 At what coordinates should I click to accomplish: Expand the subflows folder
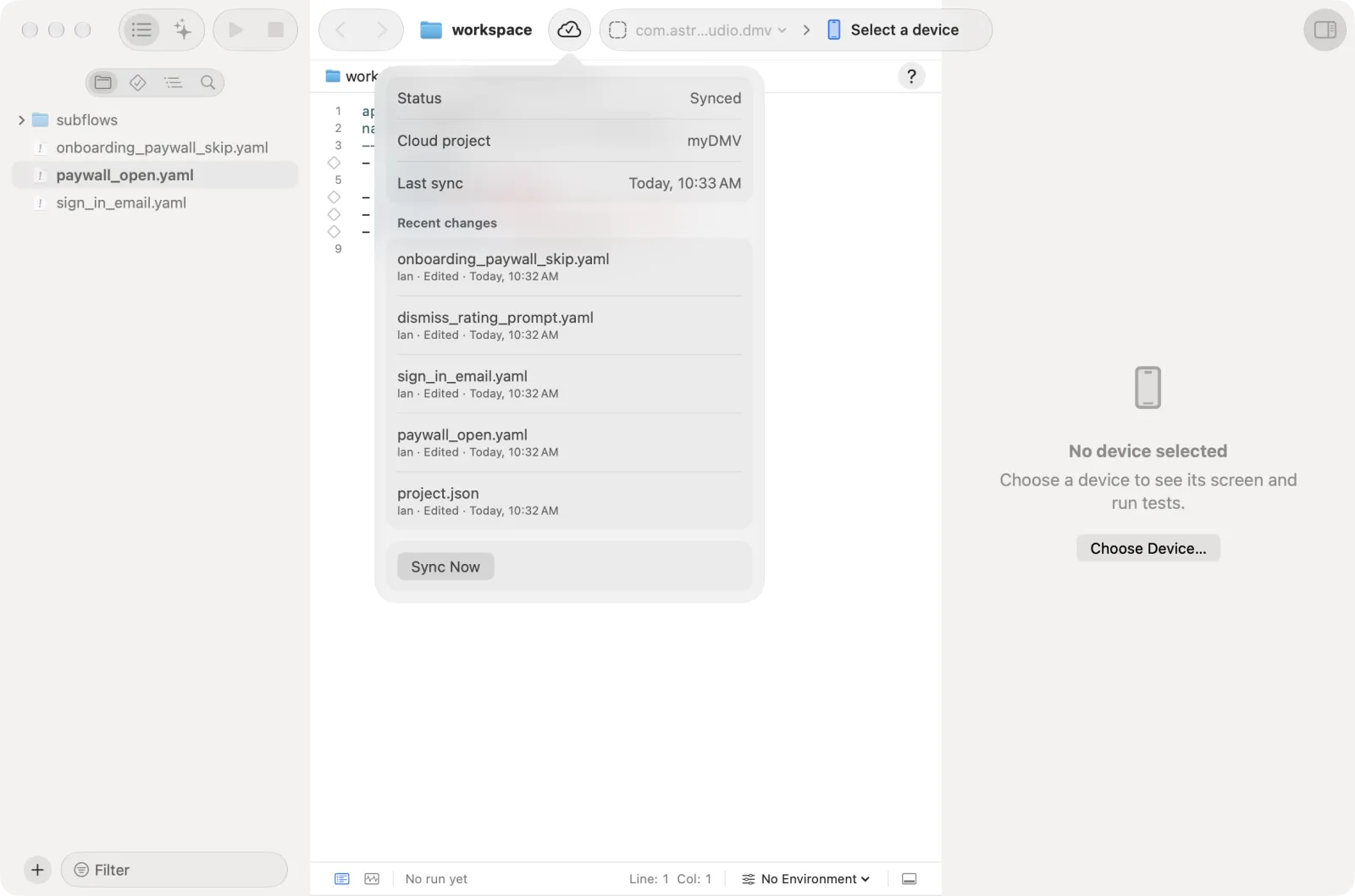(x=21, y=120)
